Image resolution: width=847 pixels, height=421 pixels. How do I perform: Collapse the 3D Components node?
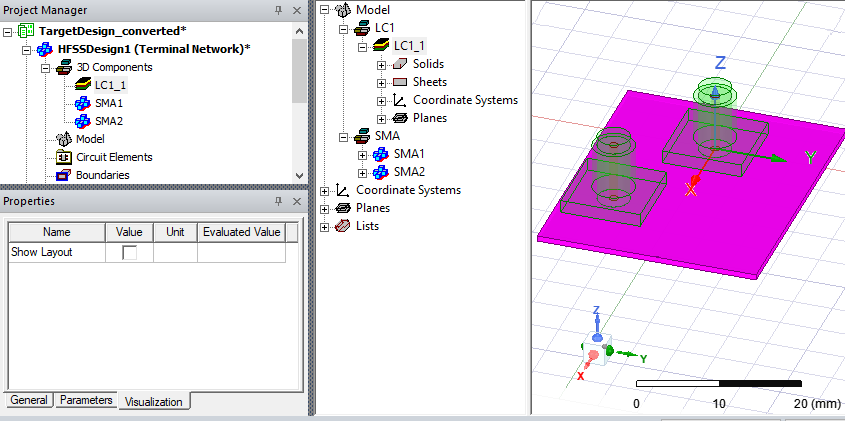pyautogui.click(x=45, y=68)
